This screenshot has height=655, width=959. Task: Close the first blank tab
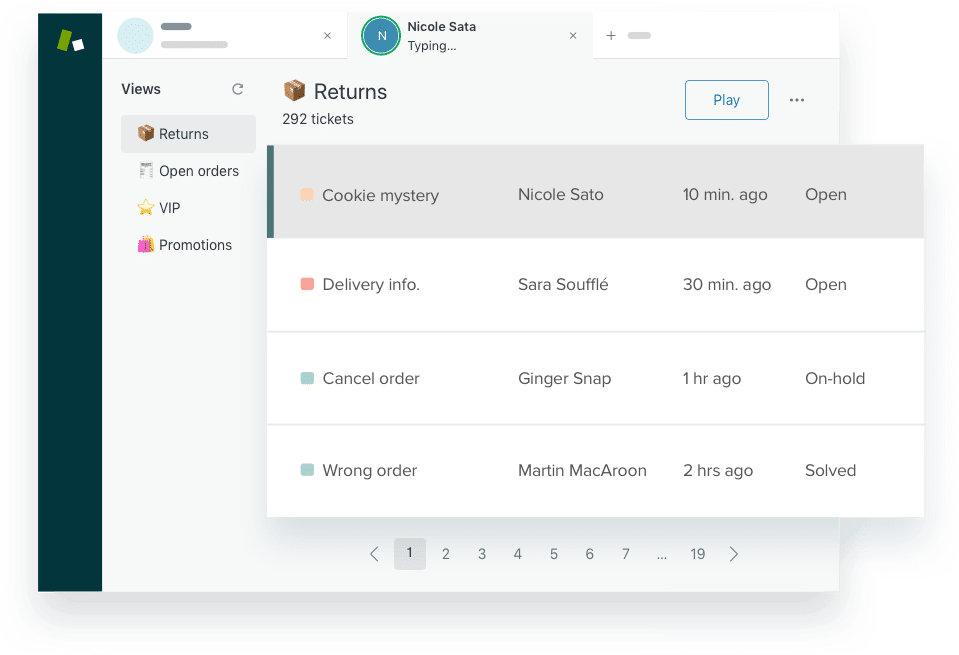point(327,36)
